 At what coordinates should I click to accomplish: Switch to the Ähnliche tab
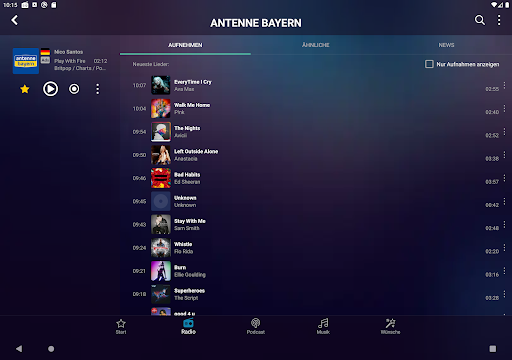pos(315,45)
